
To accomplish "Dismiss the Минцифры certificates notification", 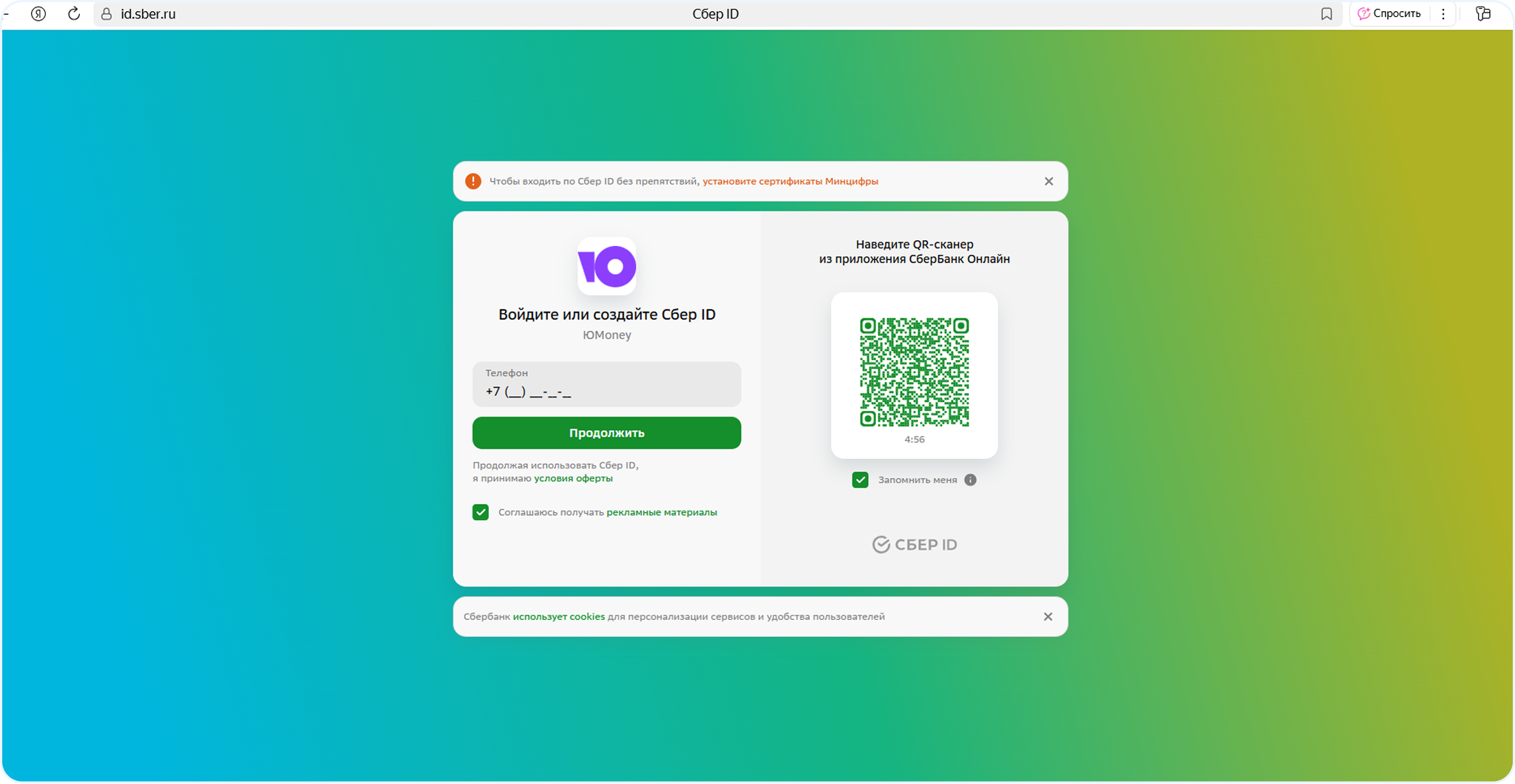I will 1048,181.
